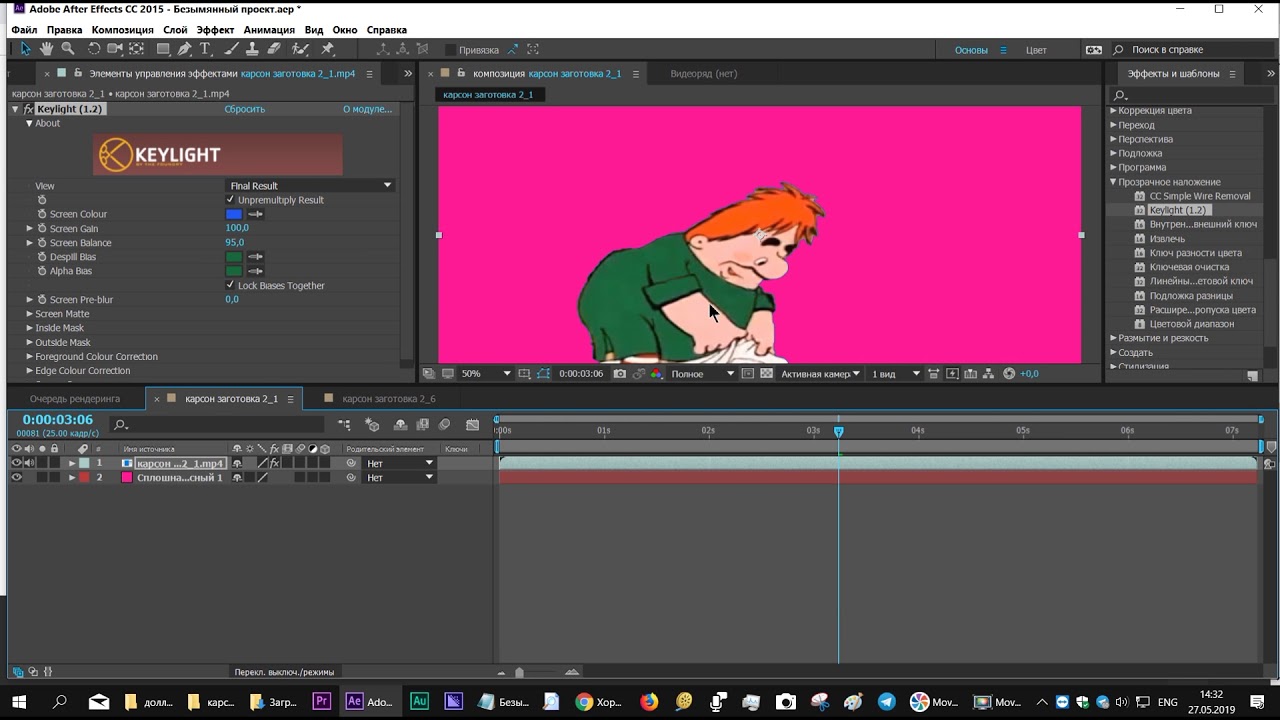Viewport: 1280px width, 720px height.
Task: Select the Selection arrow tool
Action: (25, 49)
